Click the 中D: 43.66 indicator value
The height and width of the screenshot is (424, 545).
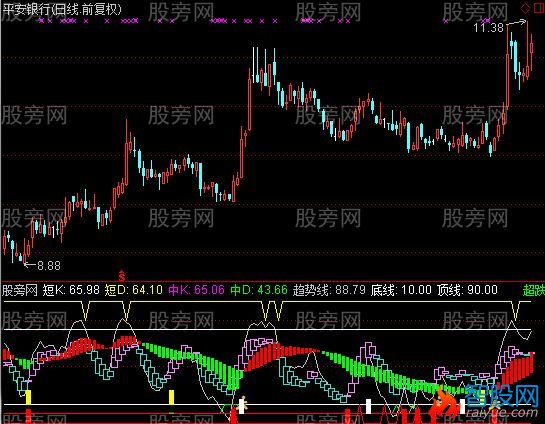[x=259, y=290]
